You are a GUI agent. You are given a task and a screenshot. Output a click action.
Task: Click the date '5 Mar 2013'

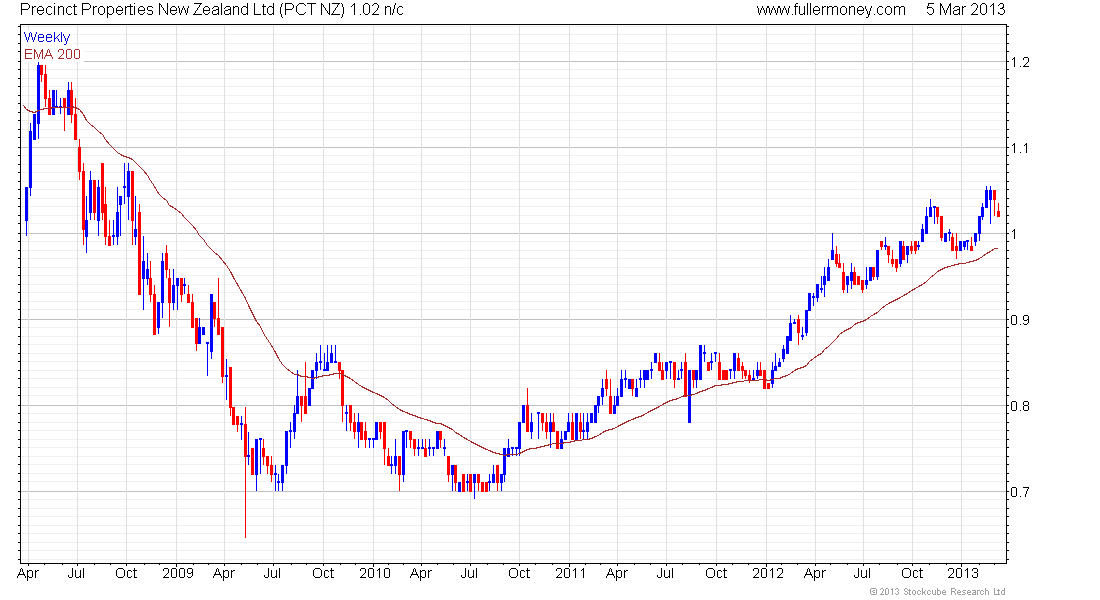pos(965,10)
